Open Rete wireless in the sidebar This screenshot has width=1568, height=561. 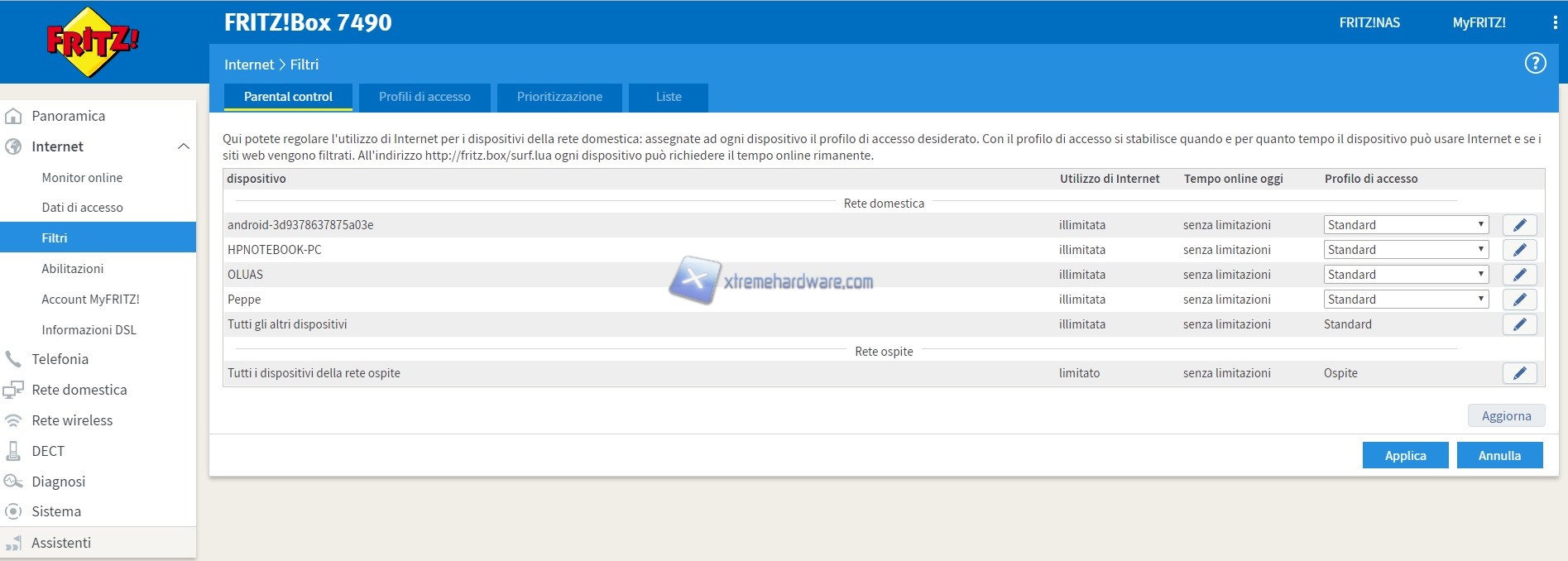[72, 420]
